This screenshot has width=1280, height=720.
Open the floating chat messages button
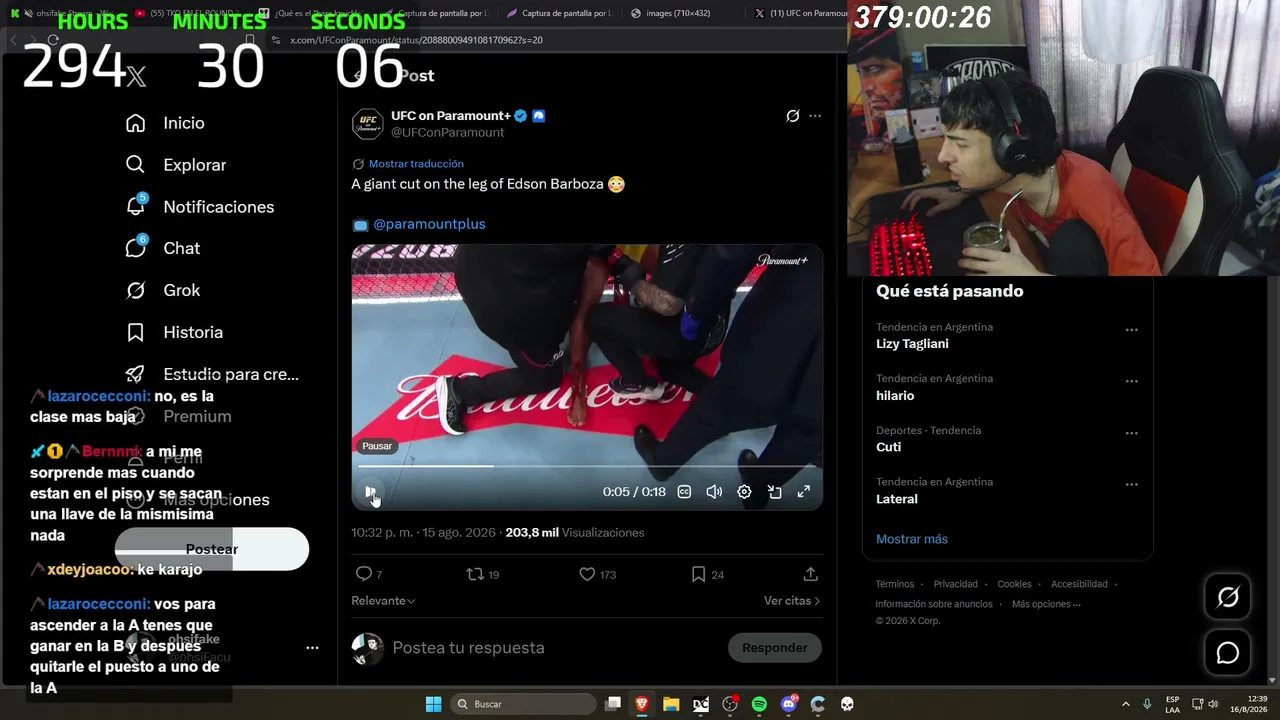[1228, 653]
